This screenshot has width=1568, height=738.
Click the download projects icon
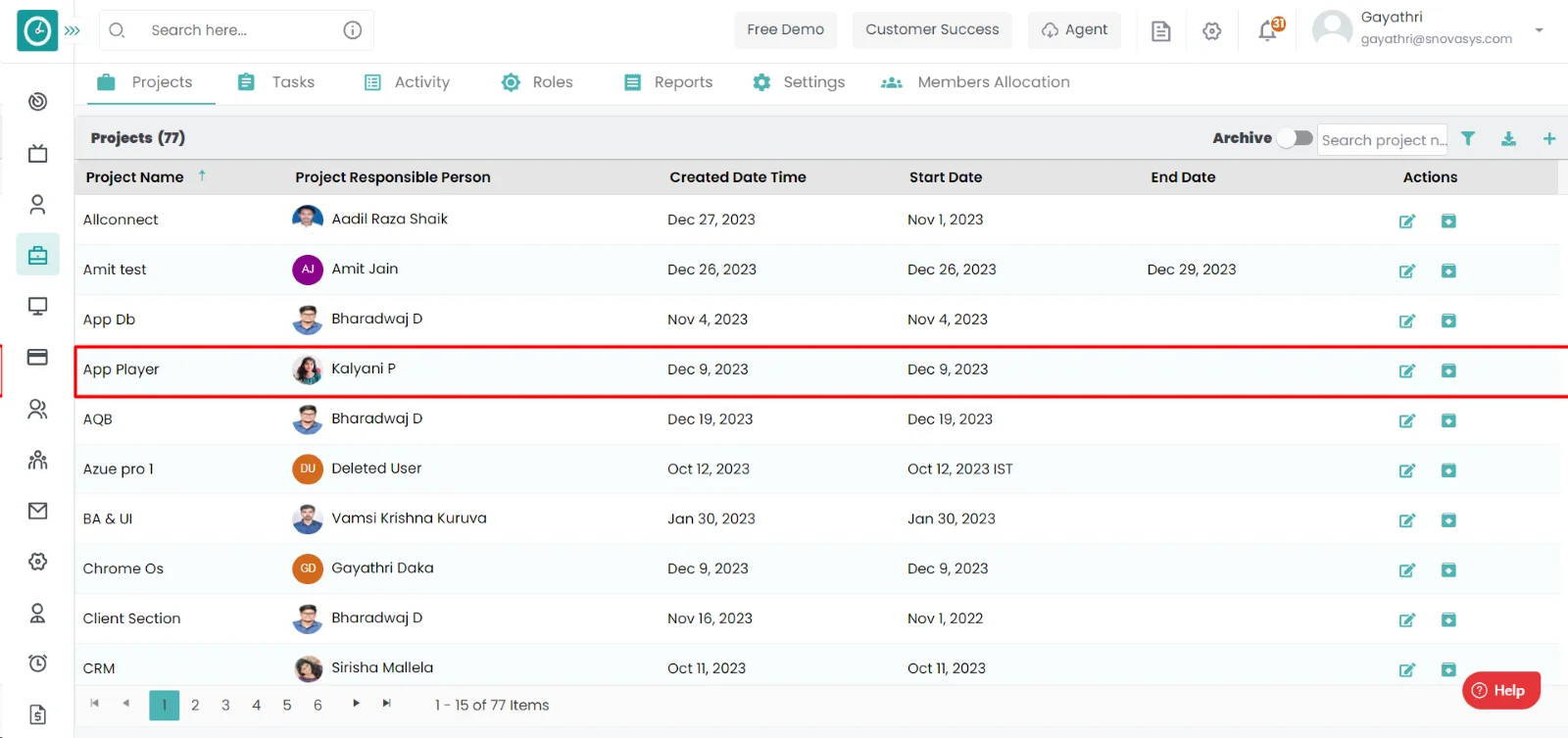tap(1509, 138)
